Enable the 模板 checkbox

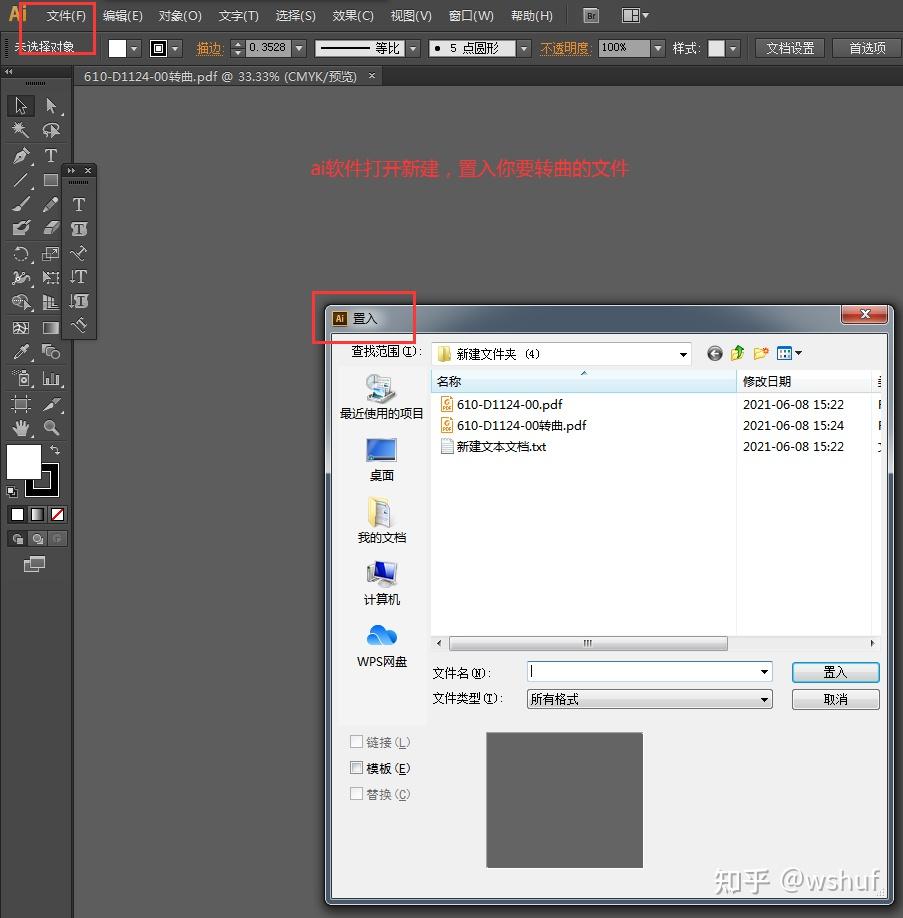(x=357, y=768)
